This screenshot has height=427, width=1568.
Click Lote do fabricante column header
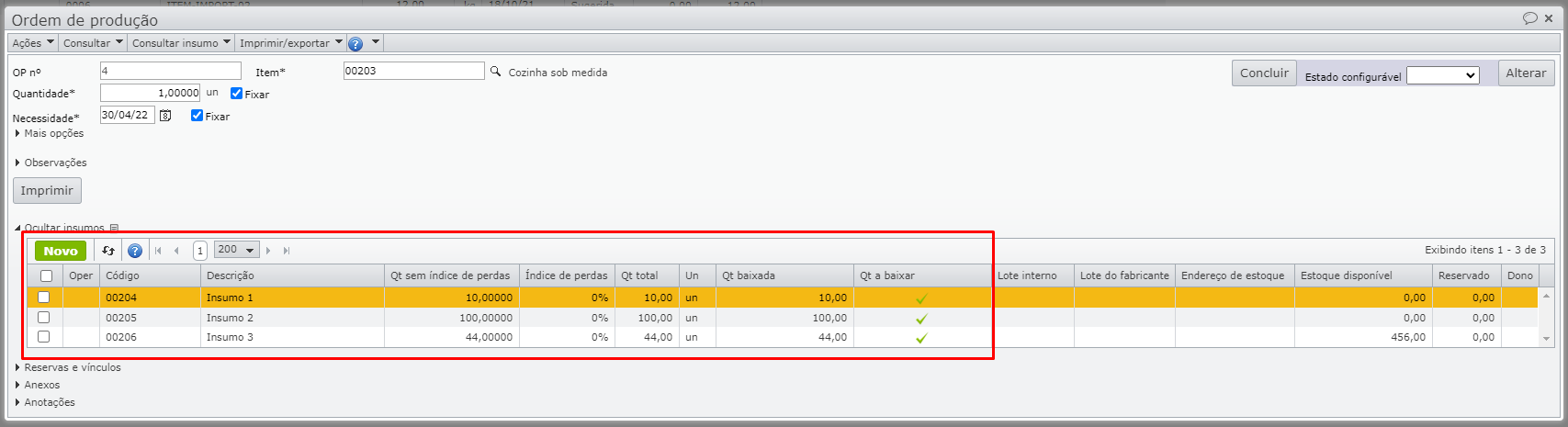[1124, 275]
